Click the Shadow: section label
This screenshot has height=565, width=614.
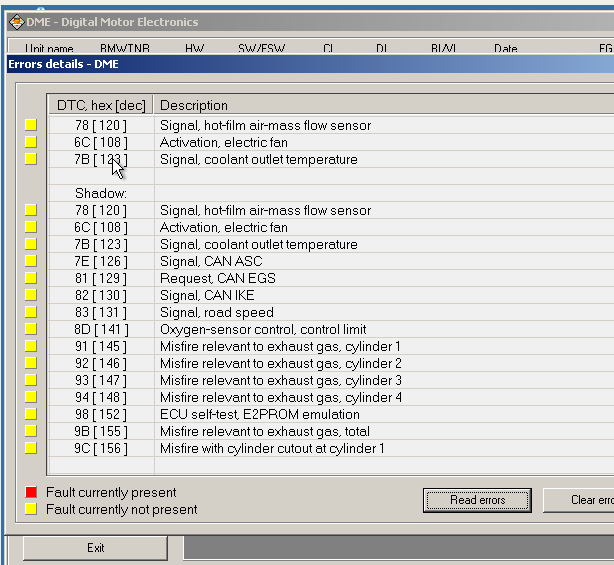[x=101, y=193]
